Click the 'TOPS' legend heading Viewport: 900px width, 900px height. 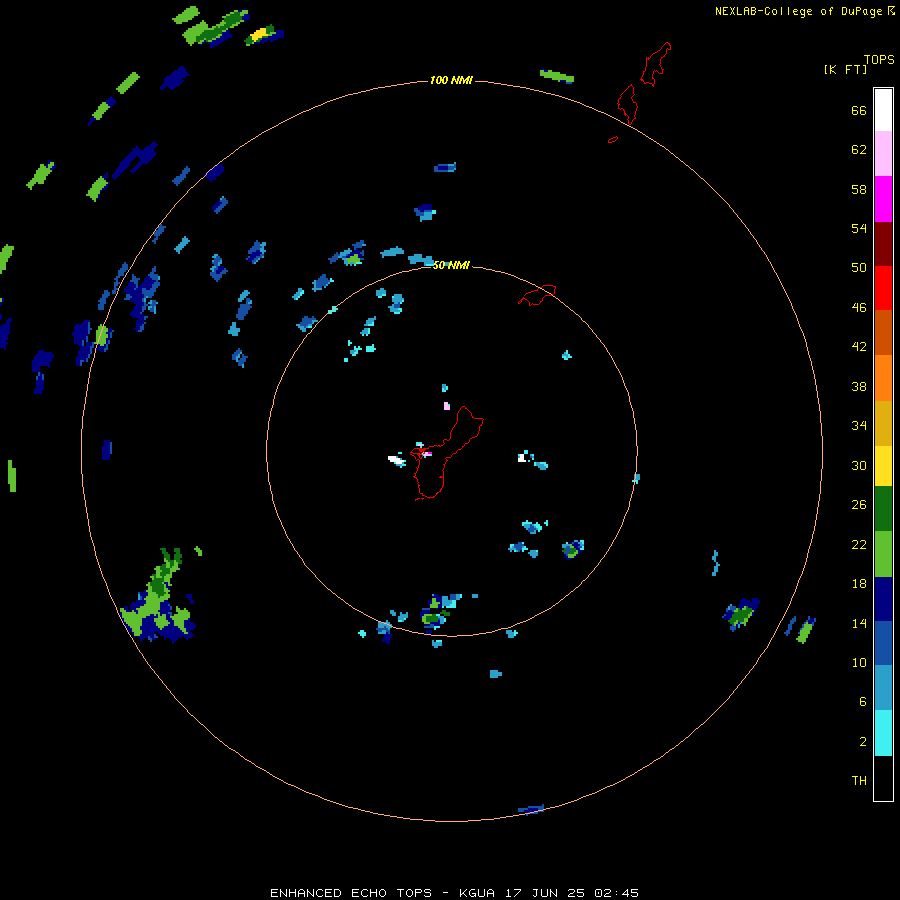(x=879, y=59)
